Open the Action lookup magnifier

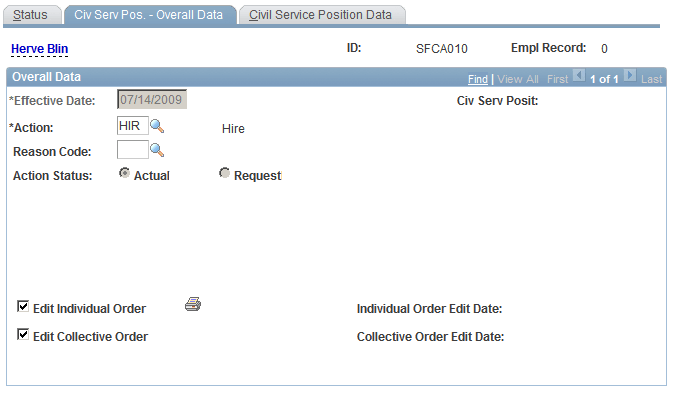157,127
